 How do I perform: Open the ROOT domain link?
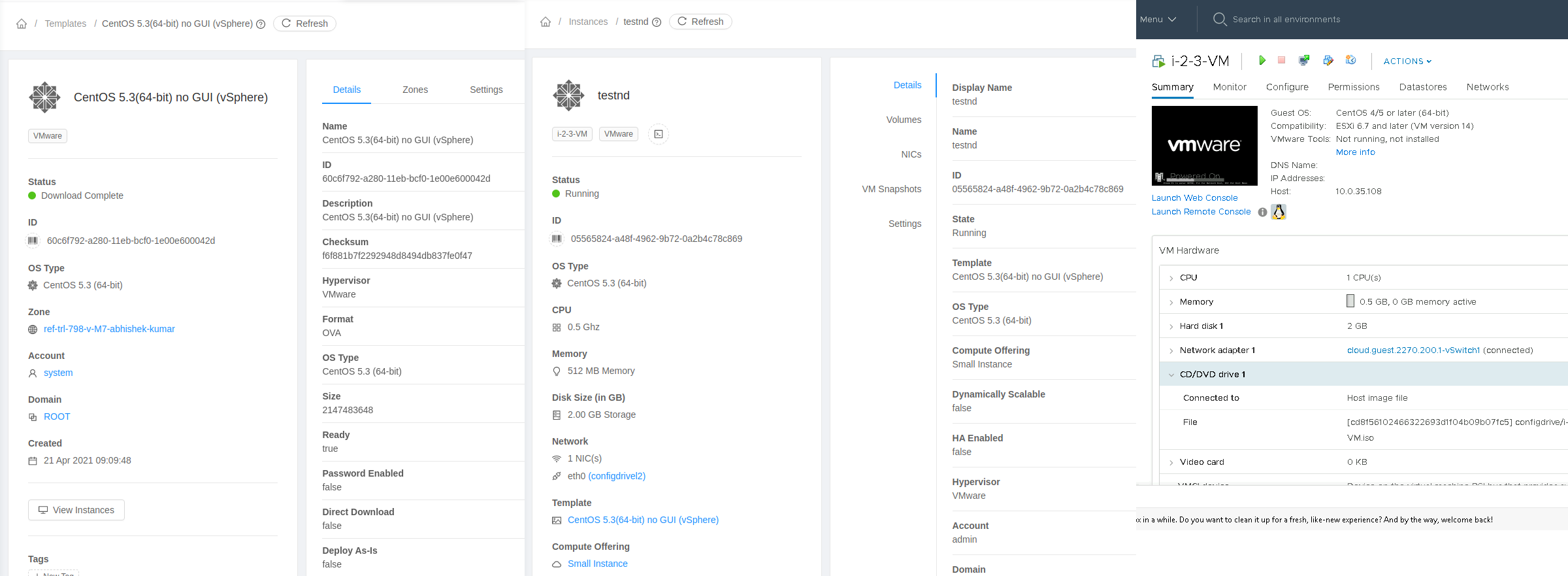tap(57, 416)
